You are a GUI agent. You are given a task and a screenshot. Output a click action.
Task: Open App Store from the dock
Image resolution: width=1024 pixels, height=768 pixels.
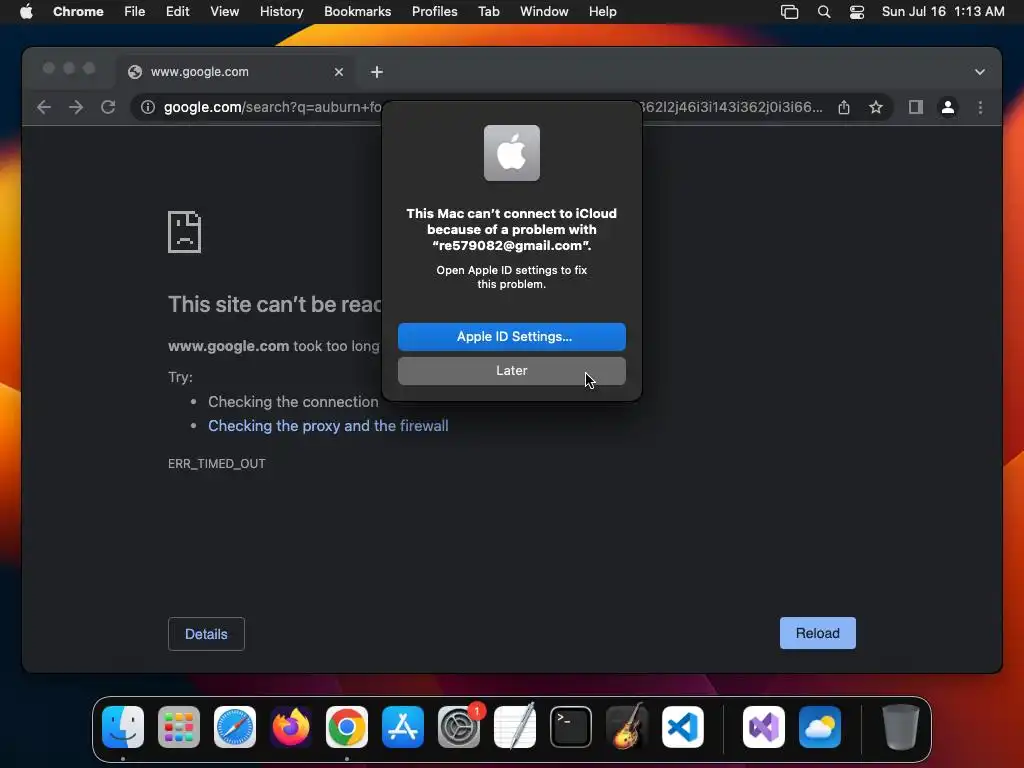[x=403, y=727]
